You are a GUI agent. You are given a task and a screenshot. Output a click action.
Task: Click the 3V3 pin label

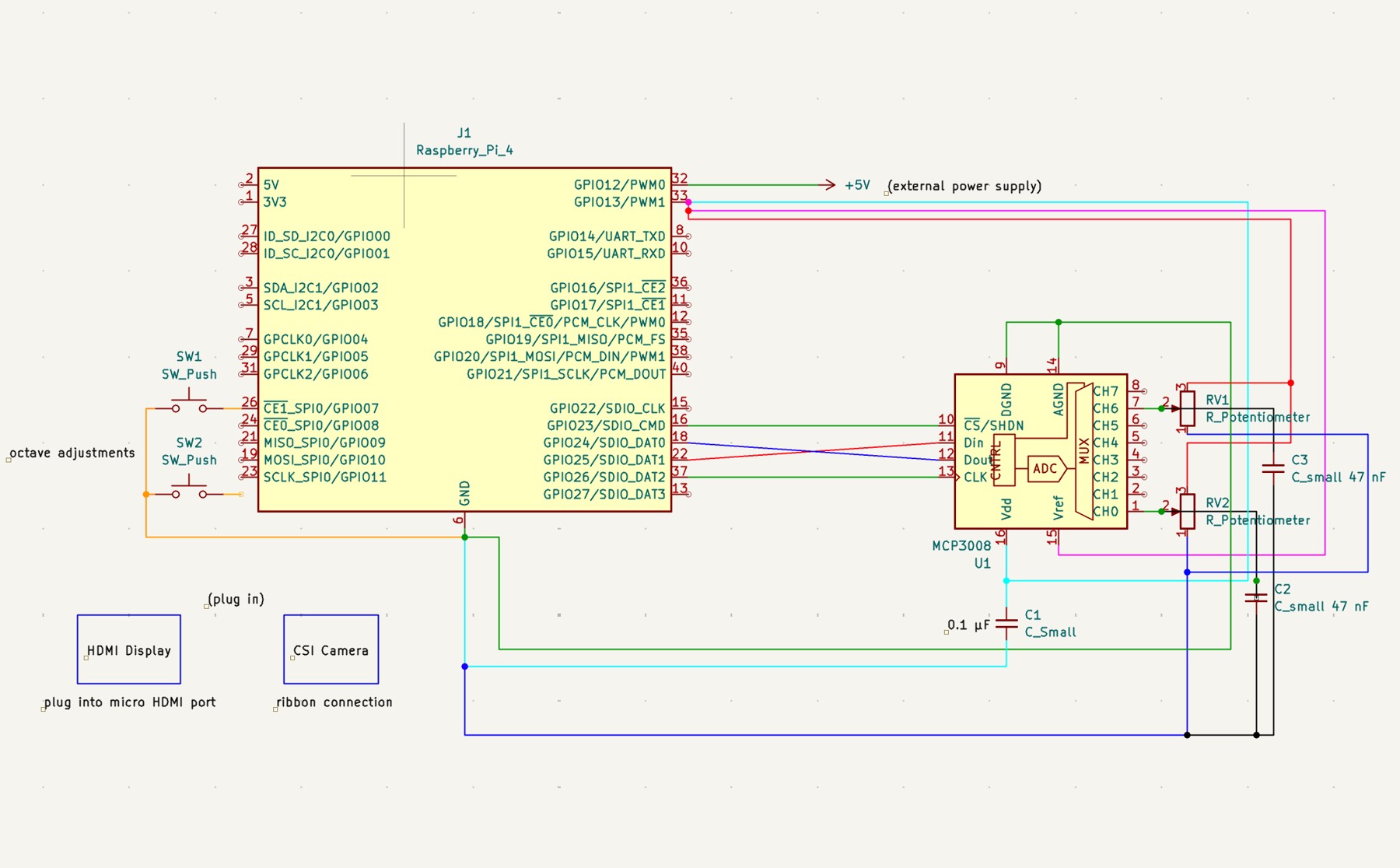coord(275,202)
